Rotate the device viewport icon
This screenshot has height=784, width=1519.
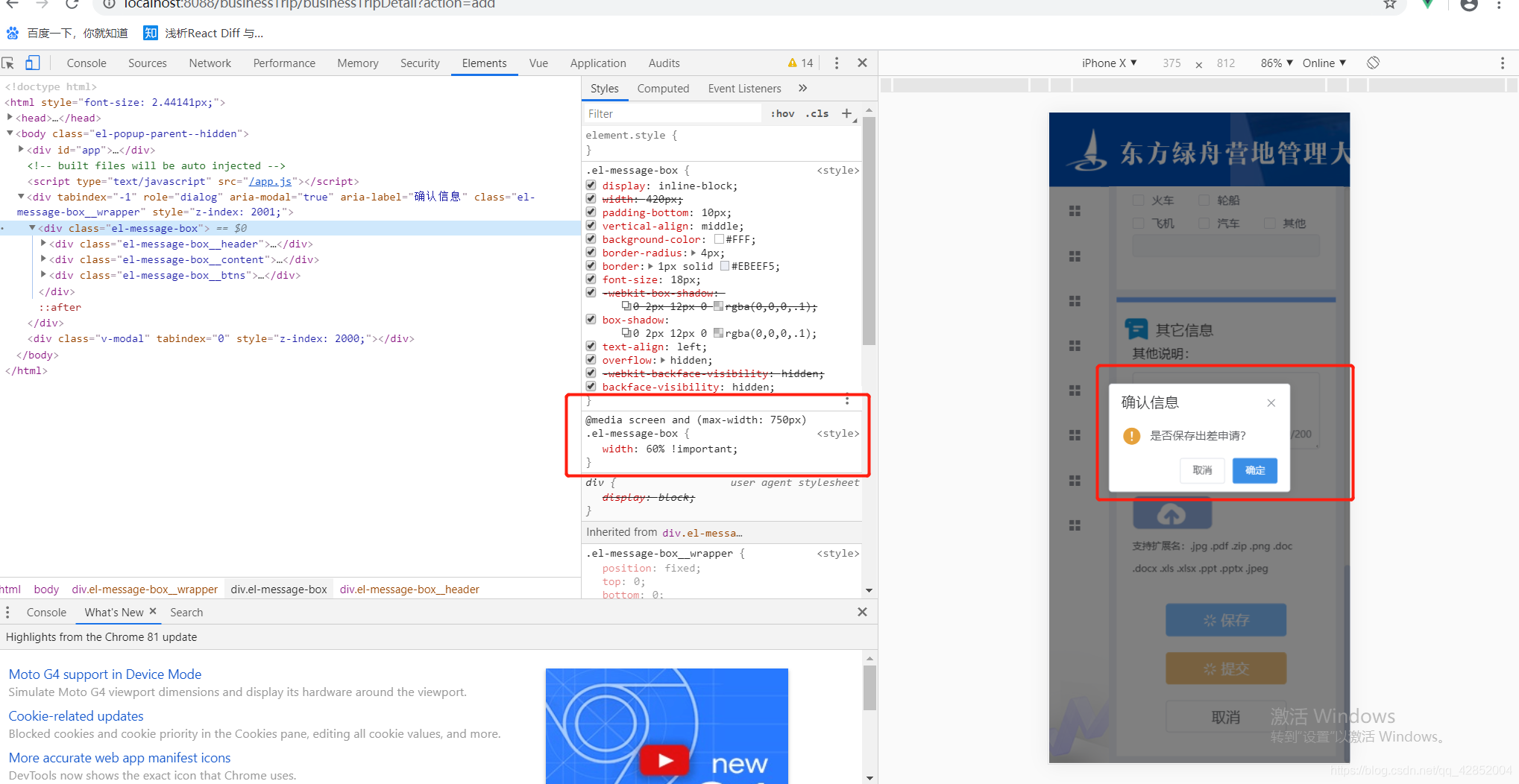1373,63
